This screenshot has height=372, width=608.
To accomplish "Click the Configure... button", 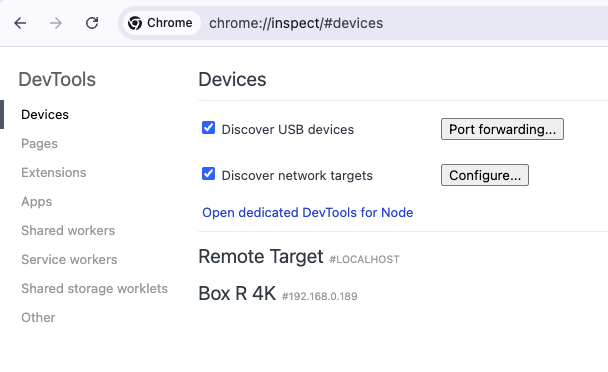I will pos(485,175).
